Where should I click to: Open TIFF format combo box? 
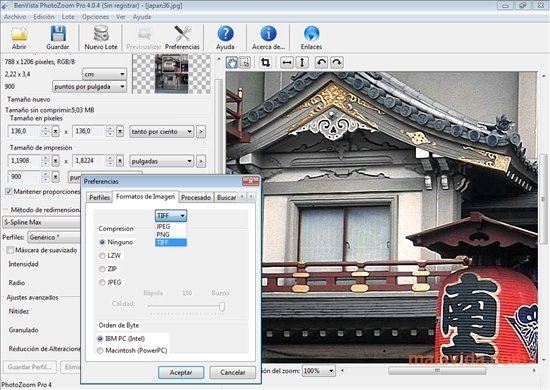(x=171, y=216)
